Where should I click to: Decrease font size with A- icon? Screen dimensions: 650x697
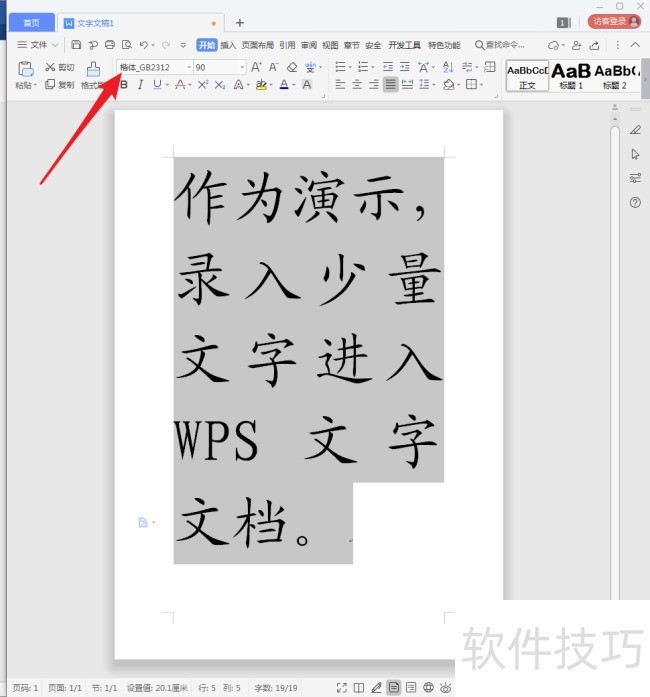pyautogui.click(x=273, y=67)
